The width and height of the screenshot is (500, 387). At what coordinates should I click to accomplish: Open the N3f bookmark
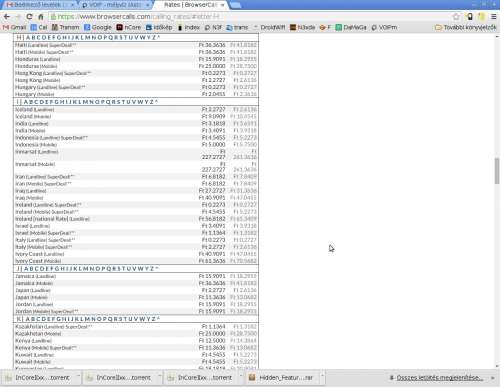tap(213, 27)
